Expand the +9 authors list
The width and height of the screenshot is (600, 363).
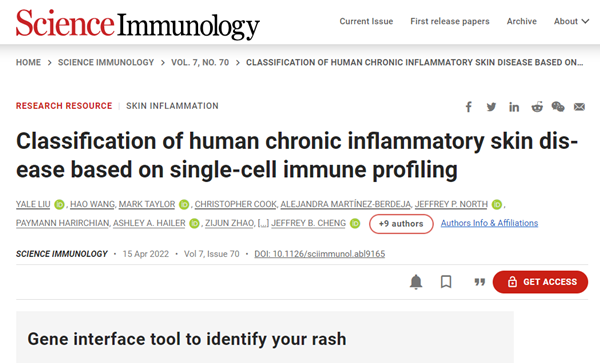pyautogui.click(x=401, y=224)
